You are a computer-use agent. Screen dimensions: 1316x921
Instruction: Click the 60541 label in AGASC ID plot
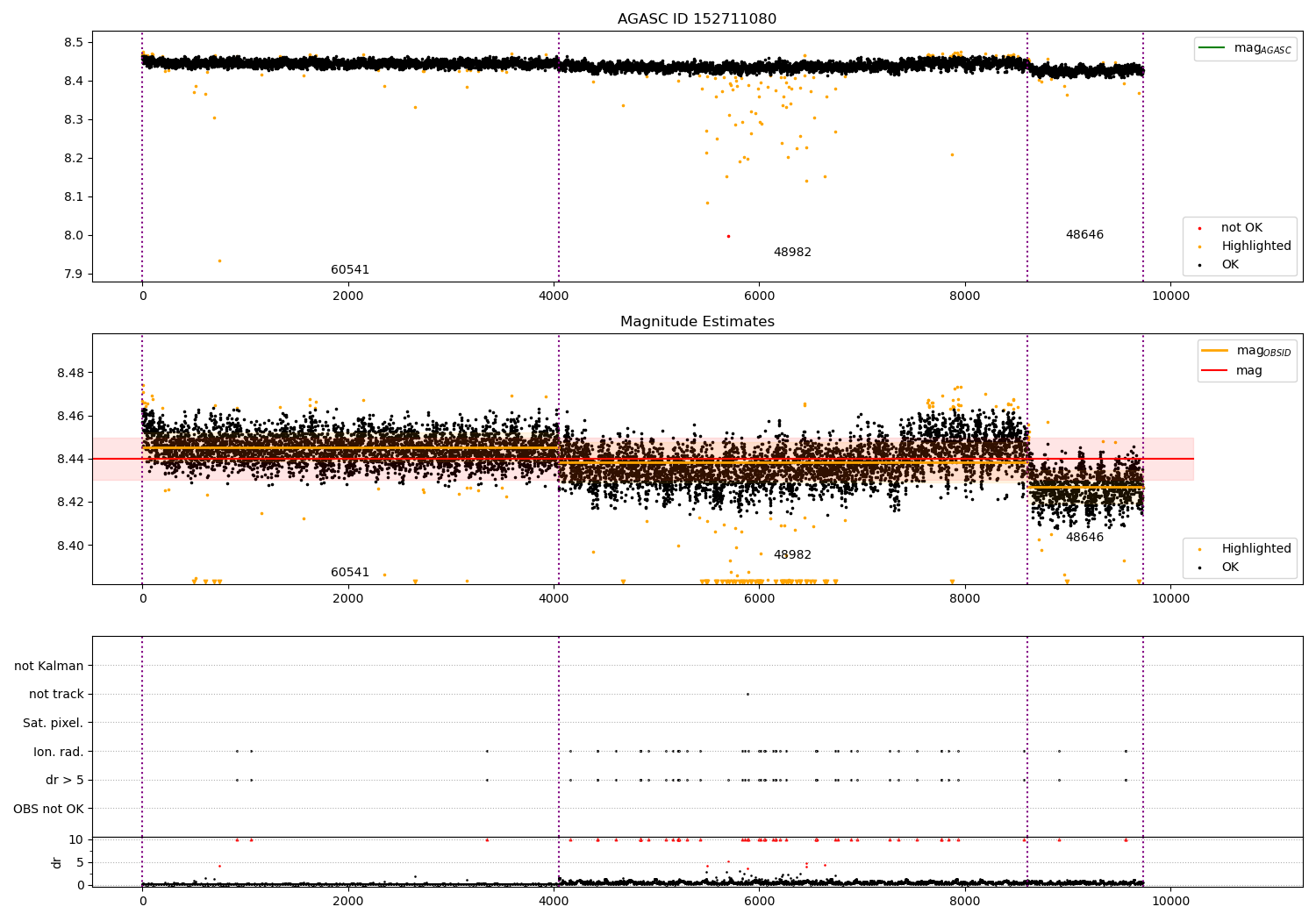click(350, 270)
